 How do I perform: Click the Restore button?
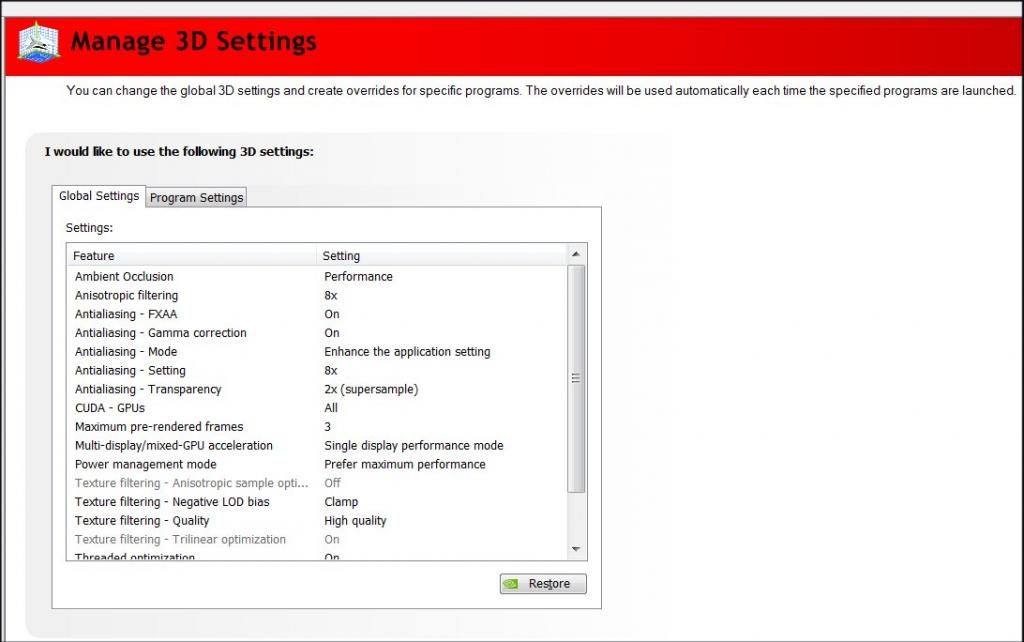coord(543,583)
